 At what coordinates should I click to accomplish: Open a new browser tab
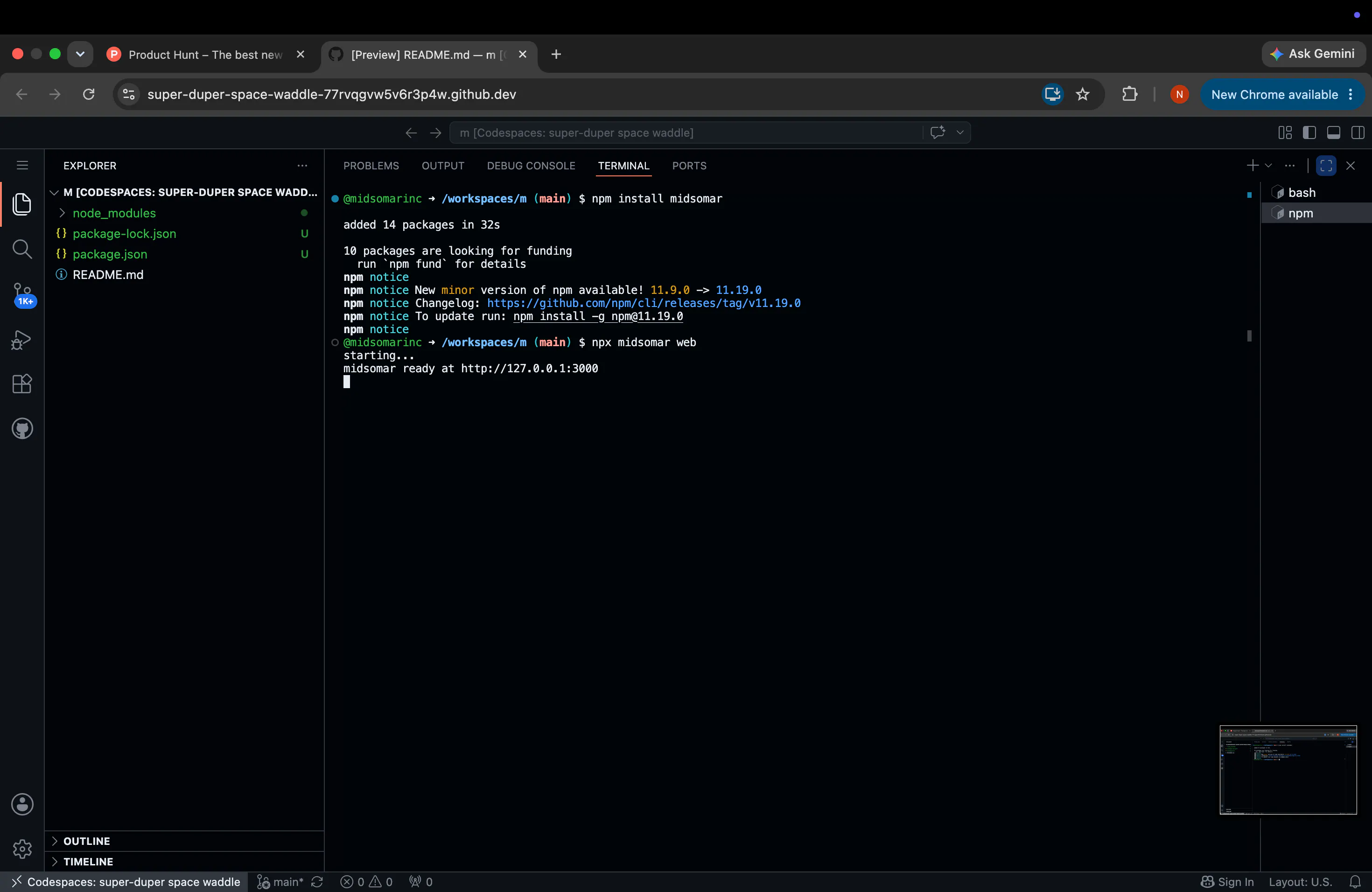point(556,54)
